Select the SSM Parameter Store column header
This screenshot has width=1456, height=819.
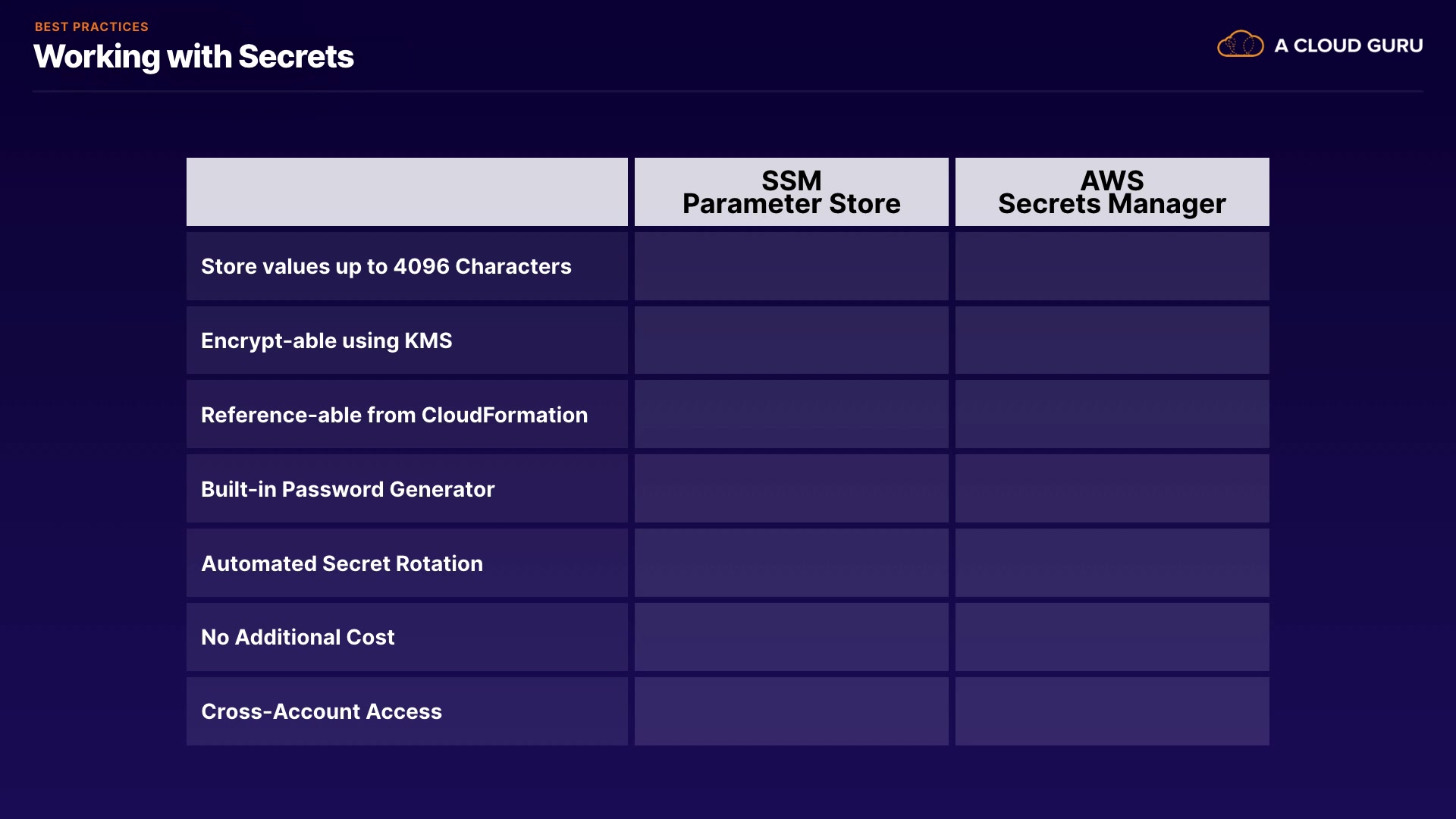click(791, 192)
